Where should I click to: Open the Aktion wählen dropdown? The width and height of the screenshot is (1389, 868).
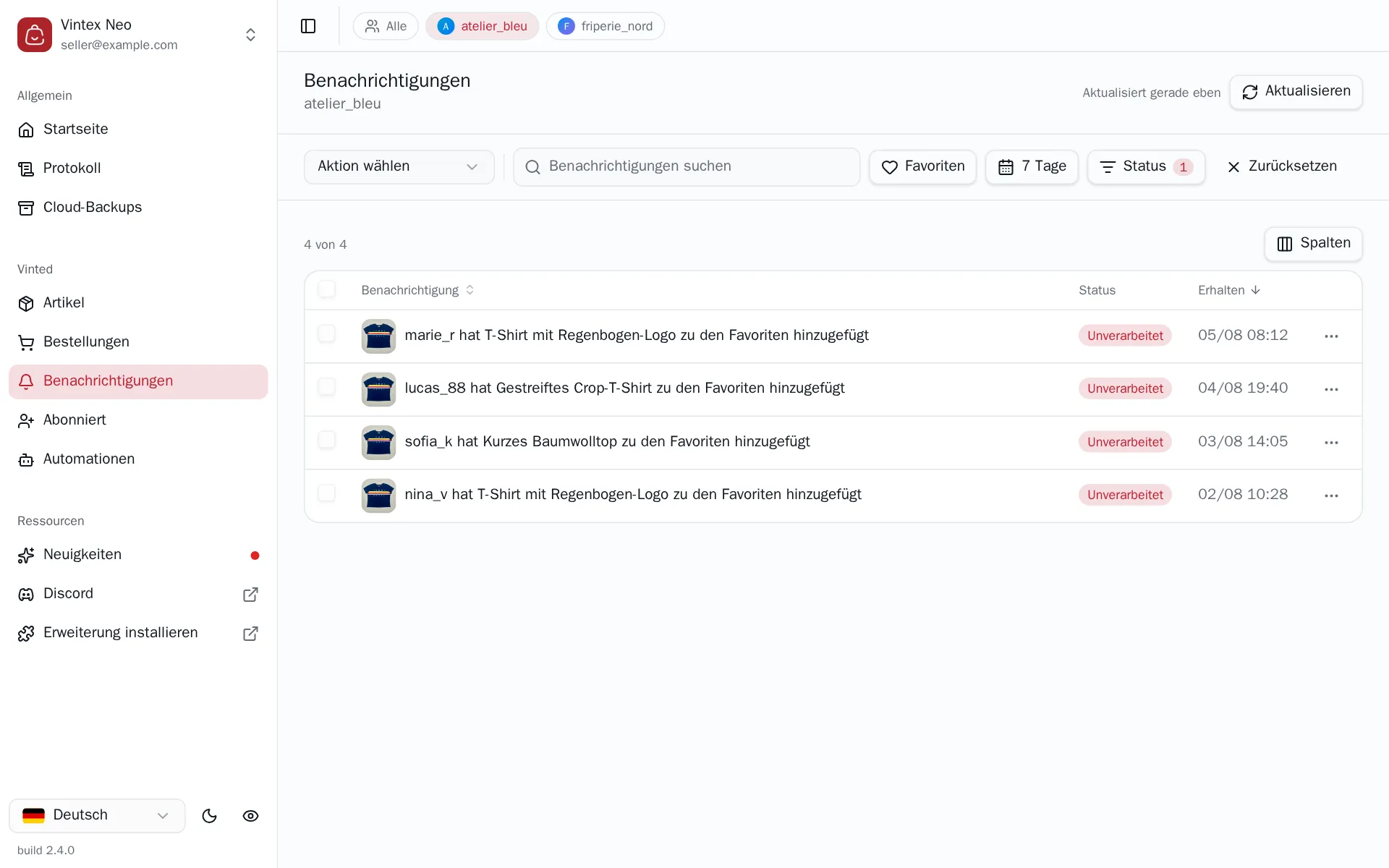399,166
